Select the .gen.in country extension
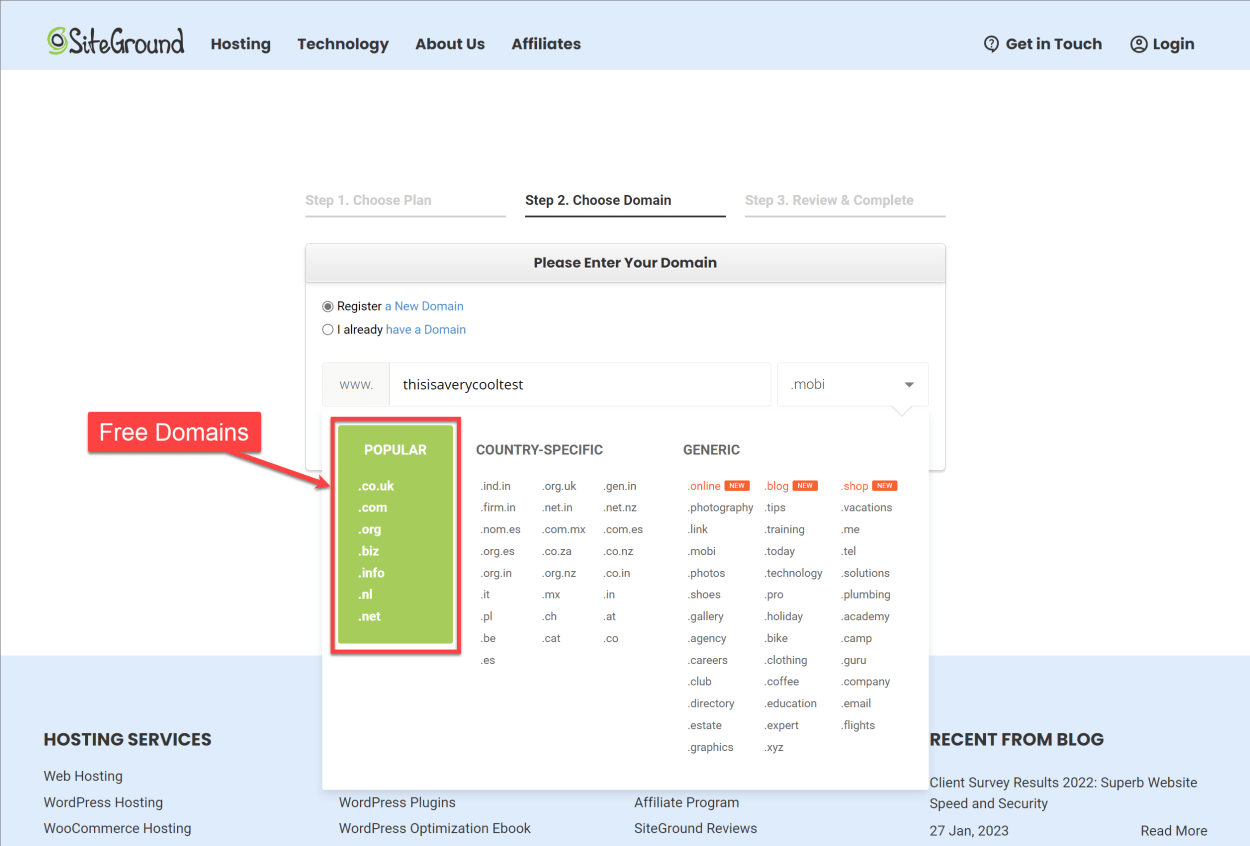 tap(621, 486)
